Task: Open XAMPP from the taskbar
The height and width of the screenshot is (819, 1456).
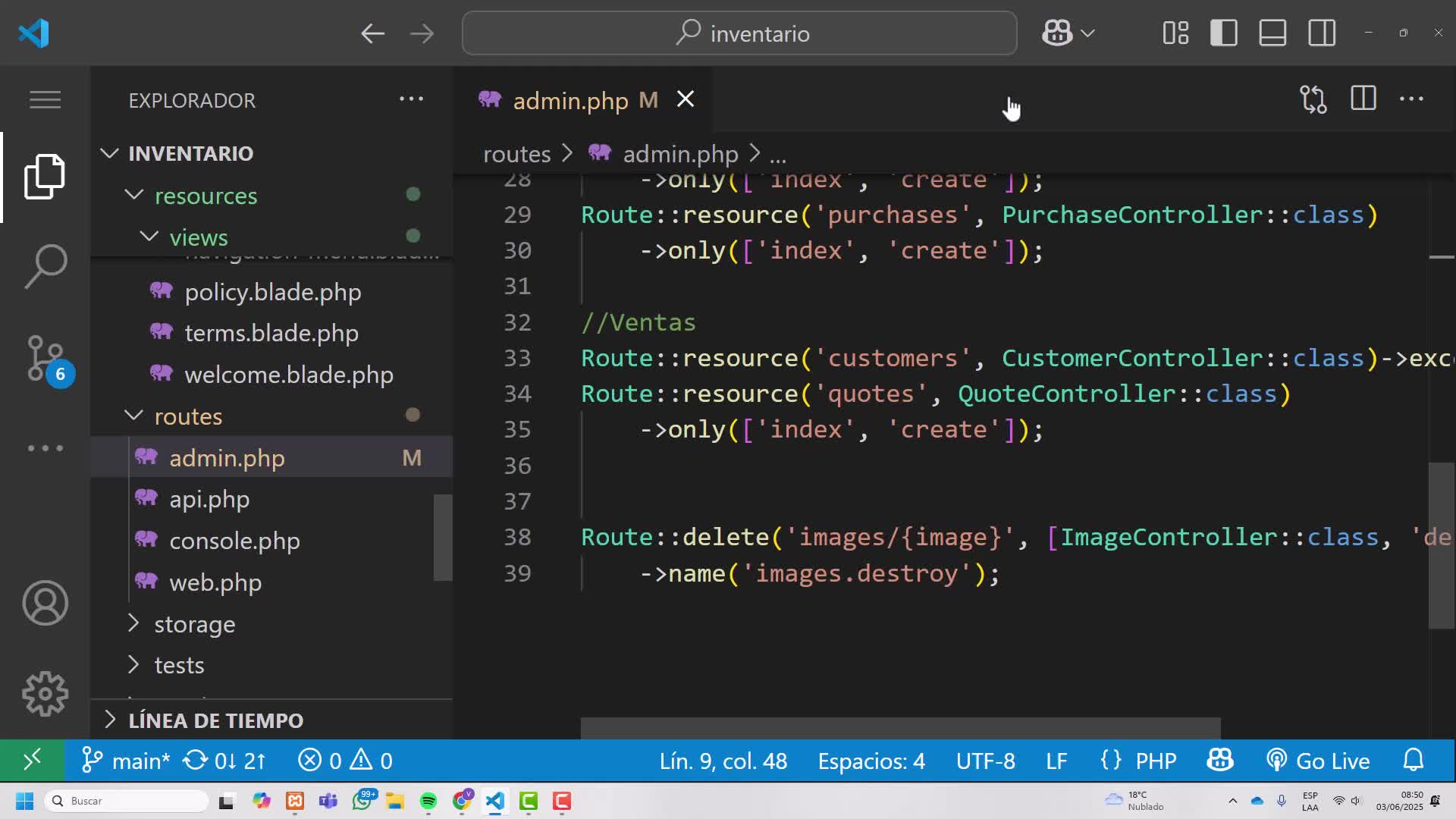Action: coord(295,801)
